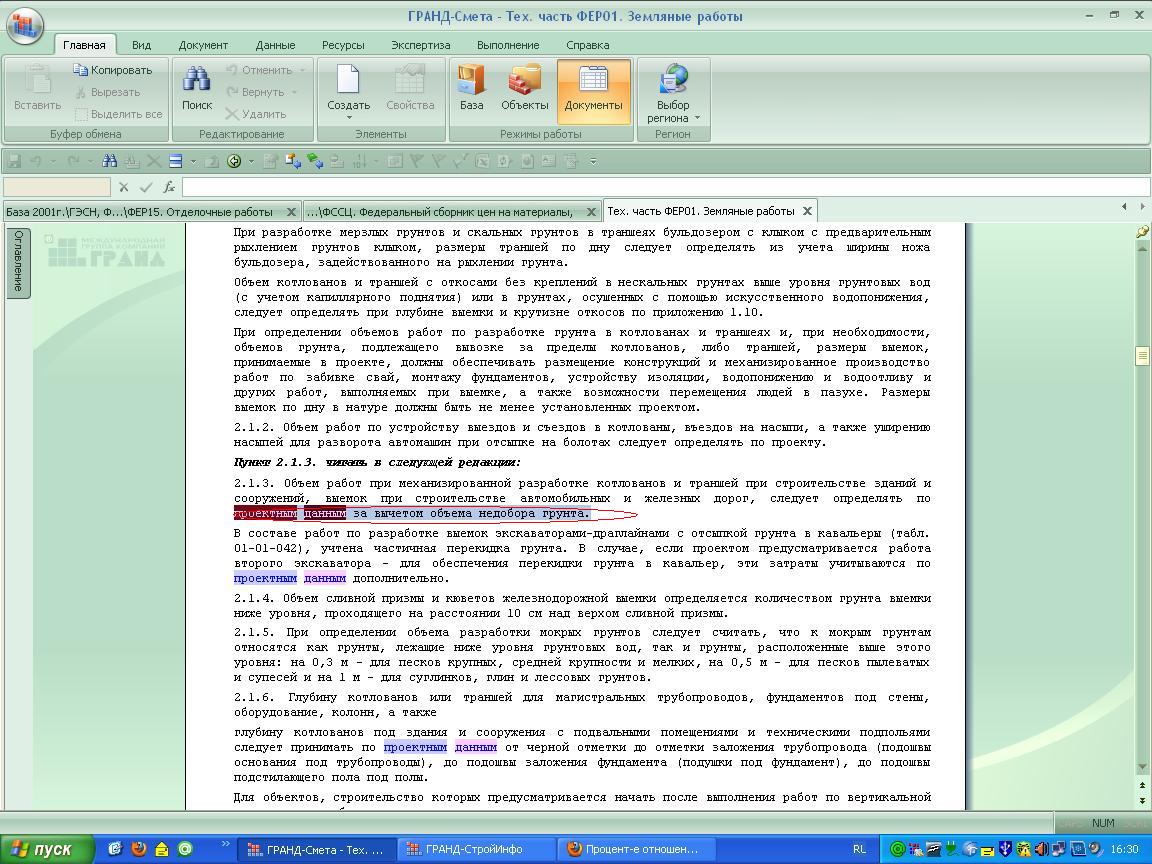Screen dimensions: 1152x864
Task: Open the Экспертиза ribbon tab
Action: pos(420,45)
